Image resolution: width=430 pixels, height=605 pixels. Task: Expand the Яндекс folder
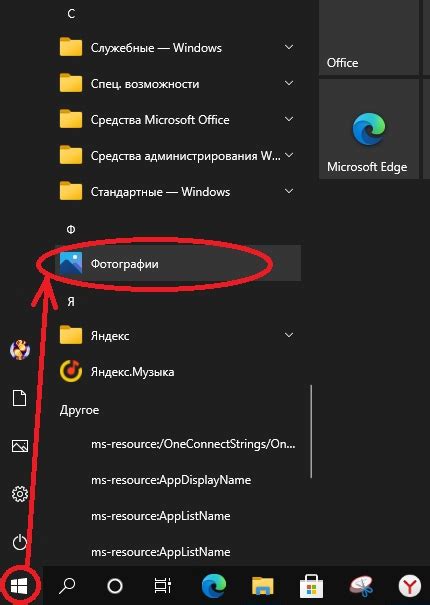(178, 335)
